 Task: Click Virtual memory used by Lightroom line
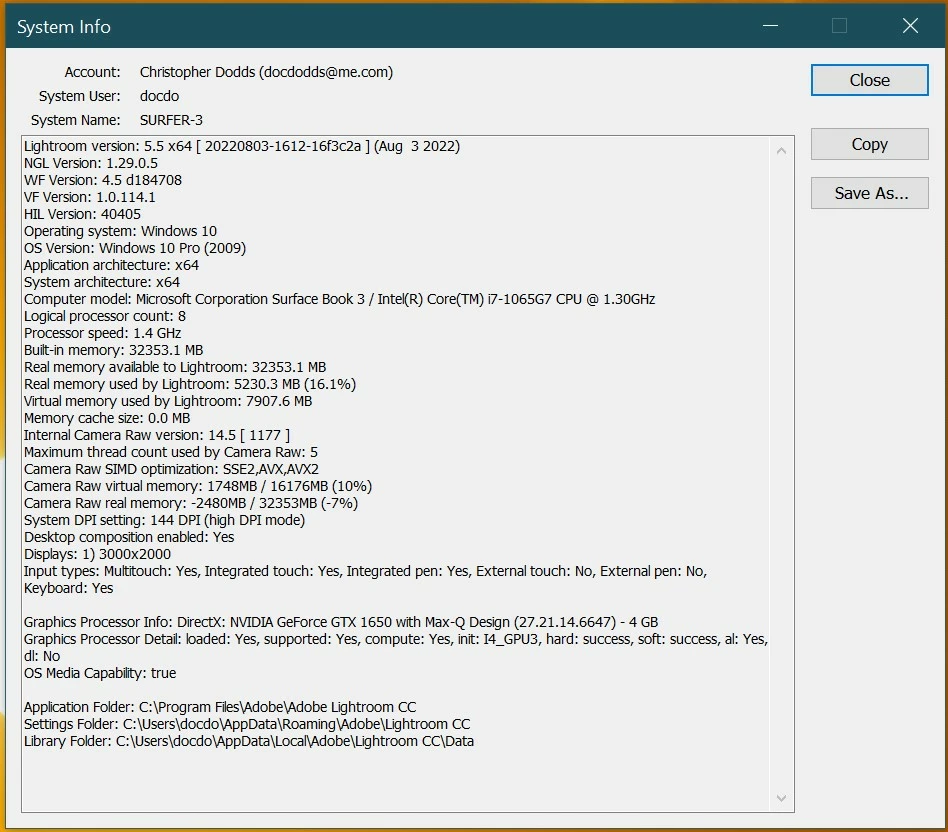pyautogui.click(x=168, y=401)
